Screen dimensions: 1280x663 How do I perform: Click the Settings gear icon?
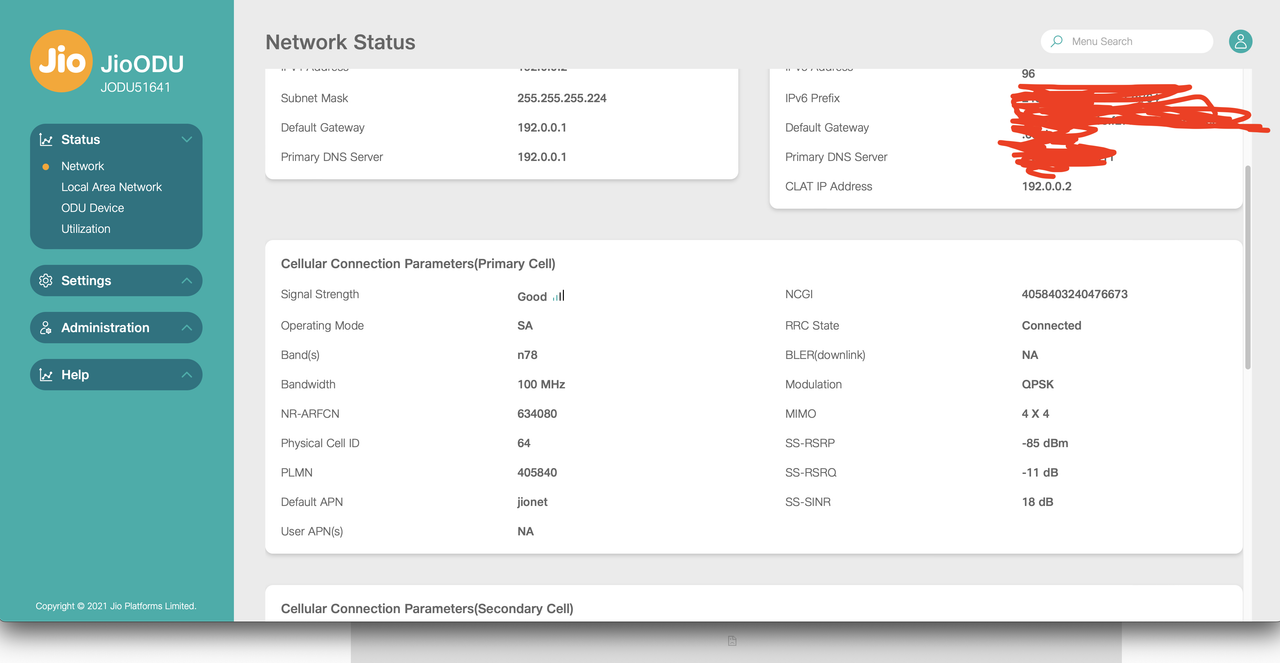(x=45, y=281)
